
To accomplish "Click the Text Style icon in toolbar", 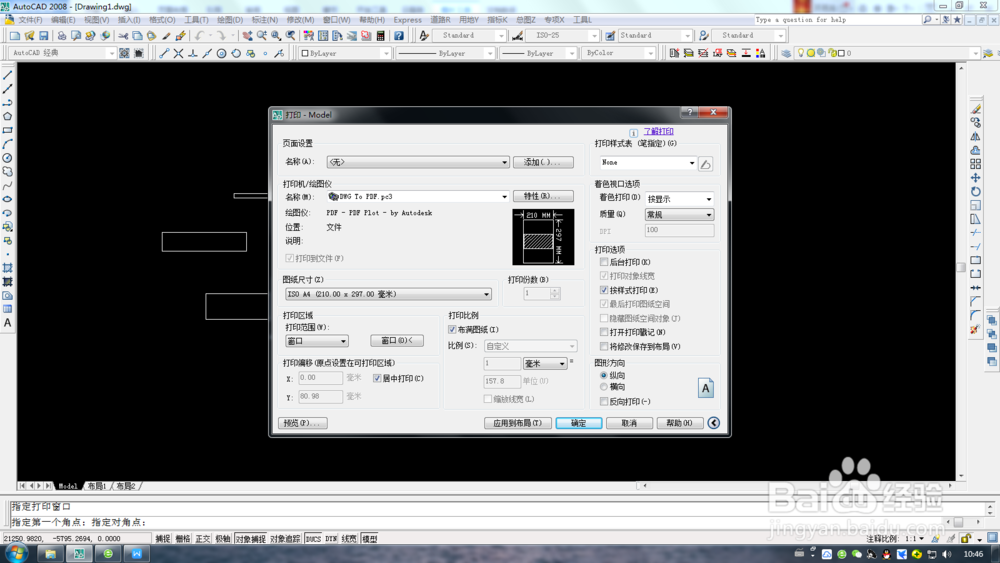I will 424,36.
